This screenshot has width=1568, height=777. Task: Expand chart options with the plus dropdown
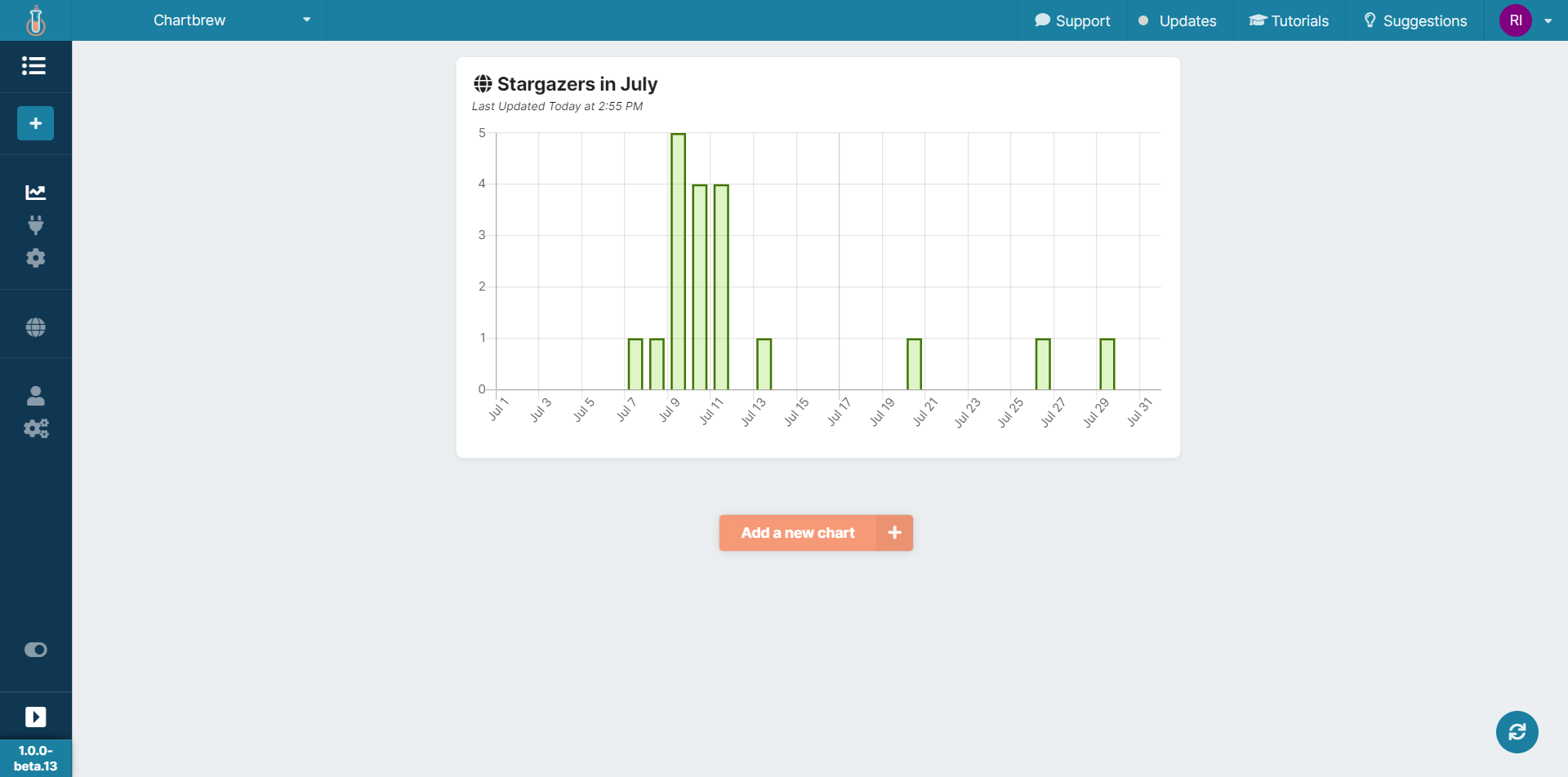click(x=894, y=532)
